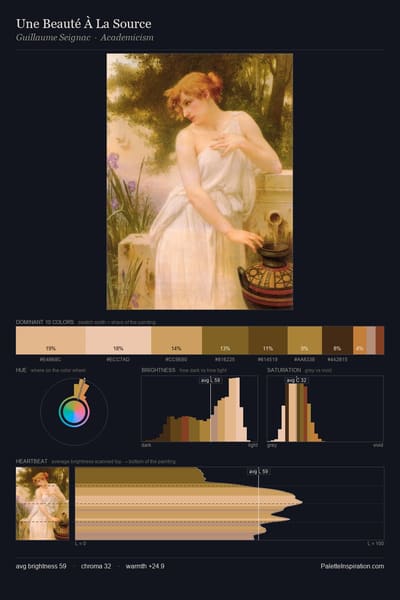Screen dimensions: 400x600
Task: Click the 'dark' axis label under brightness
Action: pyautogui.click(x=146, y=445)
